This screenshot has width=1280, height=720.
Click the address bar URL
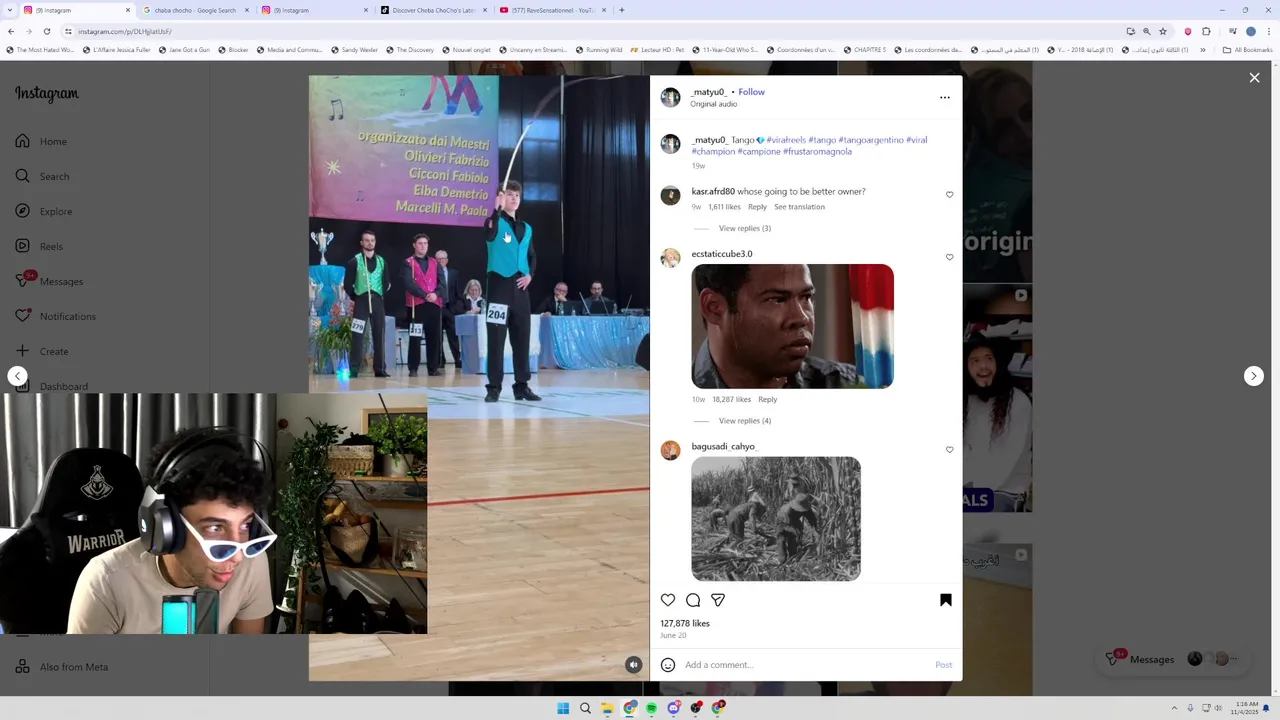124,31
